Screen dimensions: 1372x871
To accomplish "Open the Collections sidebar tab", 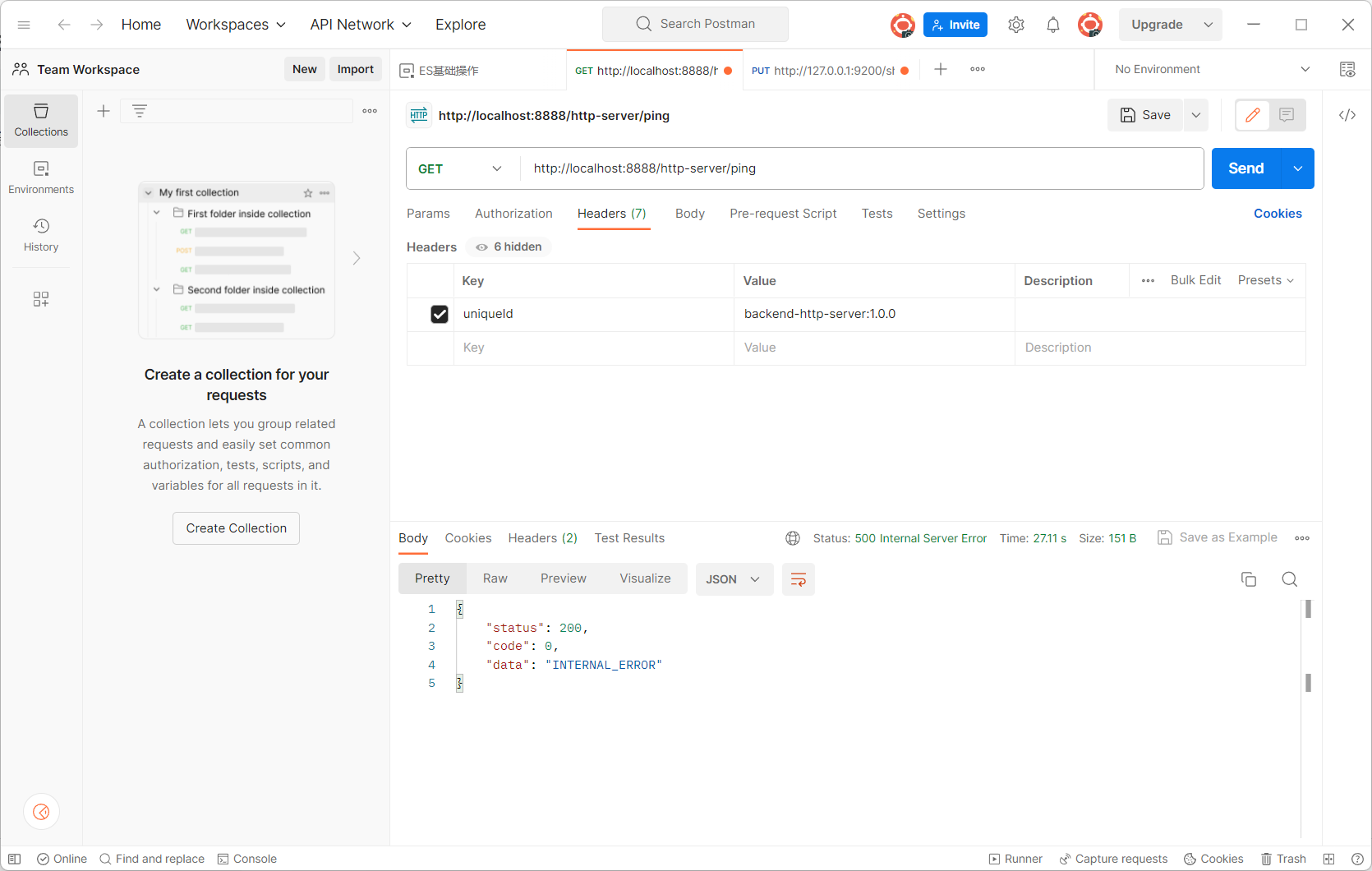I will (x=41, y=120).
